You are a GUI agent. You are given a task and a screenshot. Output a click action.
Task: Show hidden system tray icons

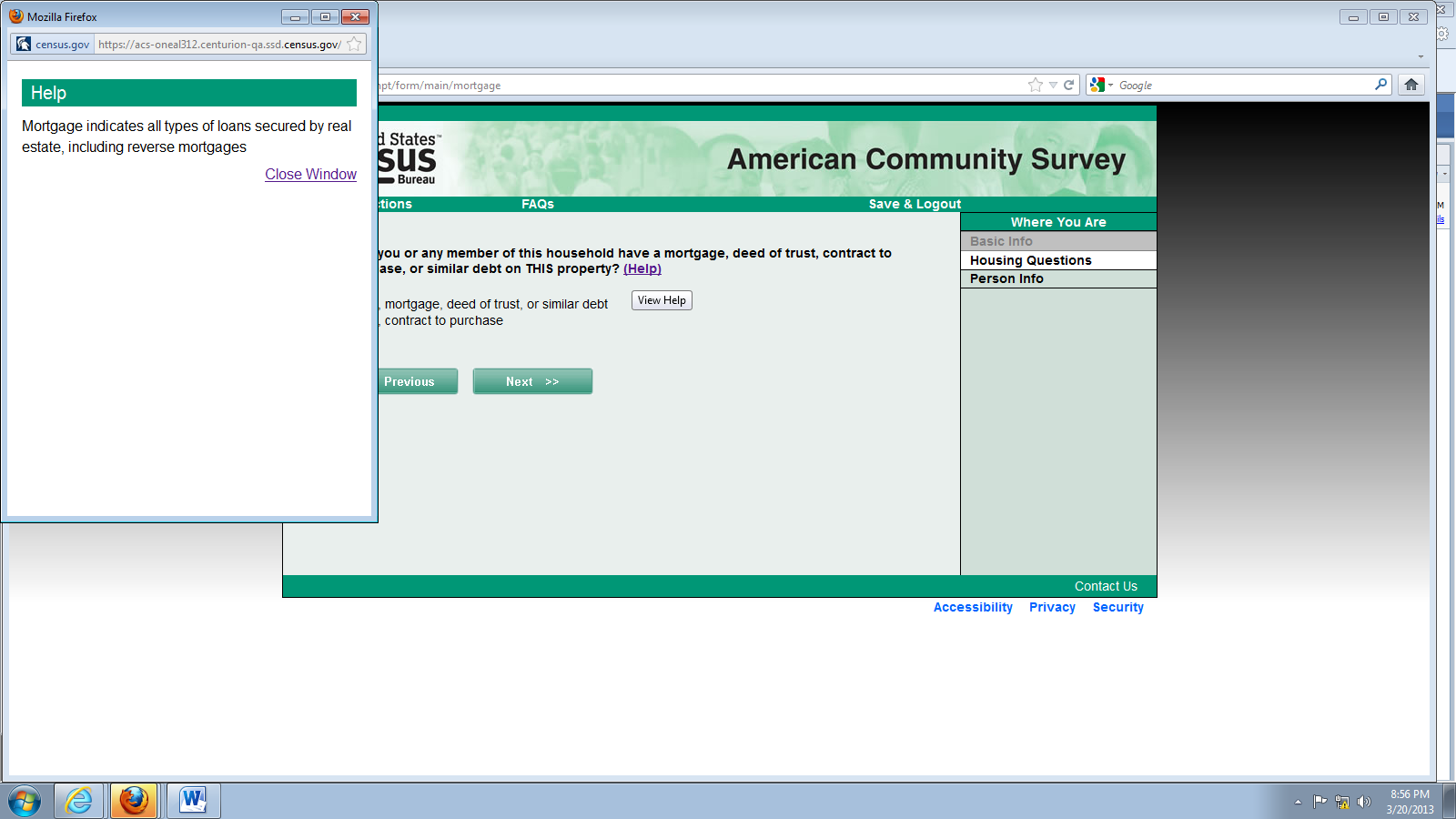[1298, 802]
